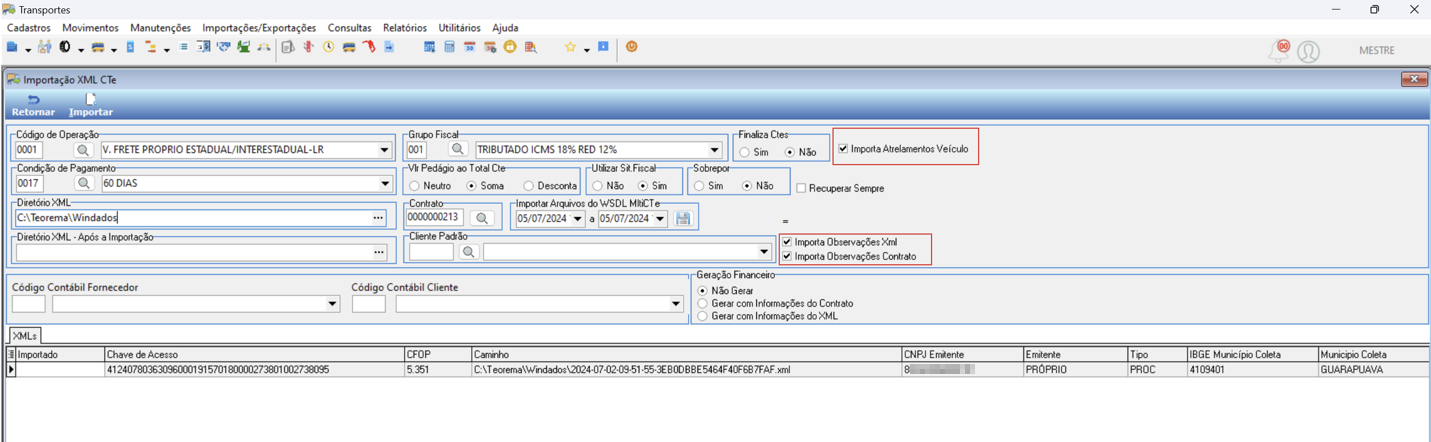Click the calendar 30 toolbar icon

pos(469,47)
